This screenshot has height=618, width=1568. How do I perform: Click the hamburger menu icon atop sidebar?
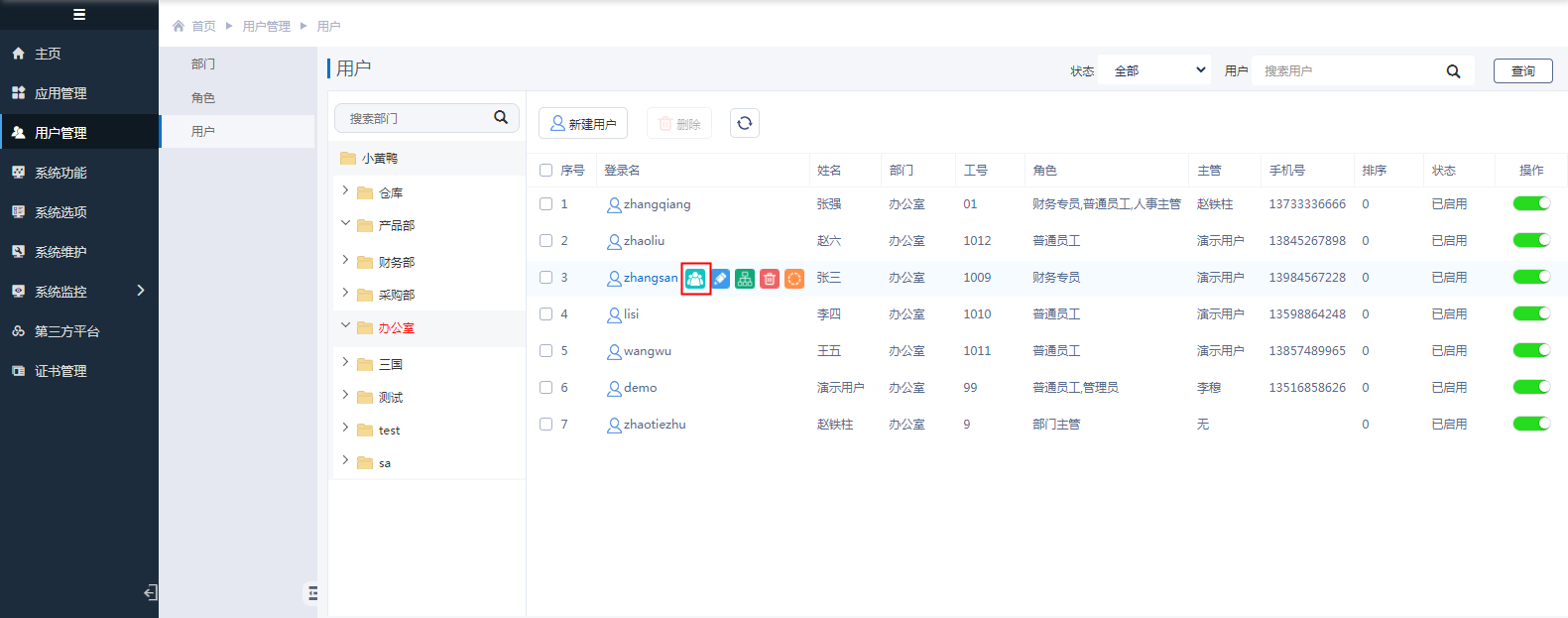tap(79, 14)
